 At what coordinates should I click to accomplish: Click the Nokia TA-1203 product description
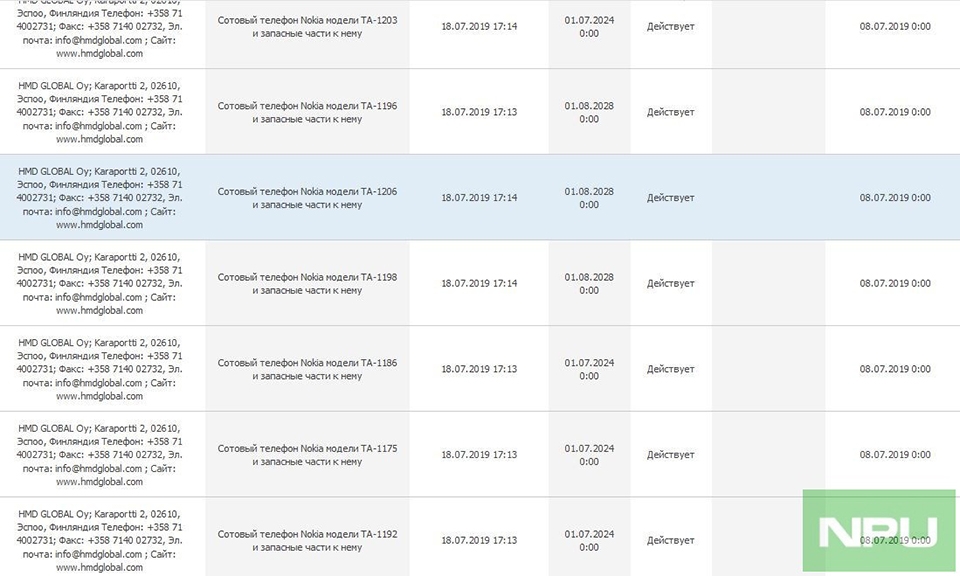307,27
